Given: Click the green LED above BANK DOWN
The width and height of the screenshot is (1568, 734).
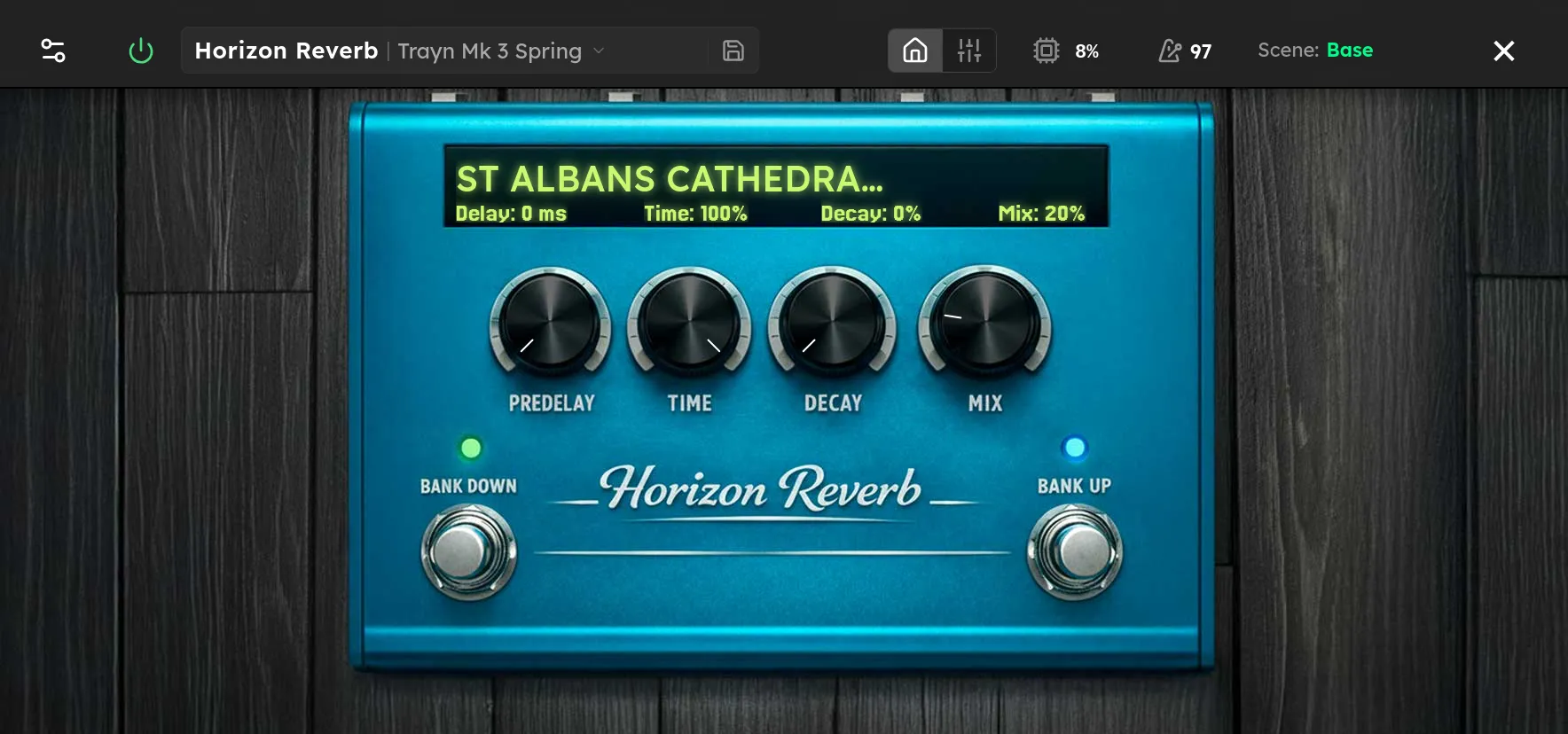Looking at the screenshot, I should pyautogui.click(x=471, y=449).
